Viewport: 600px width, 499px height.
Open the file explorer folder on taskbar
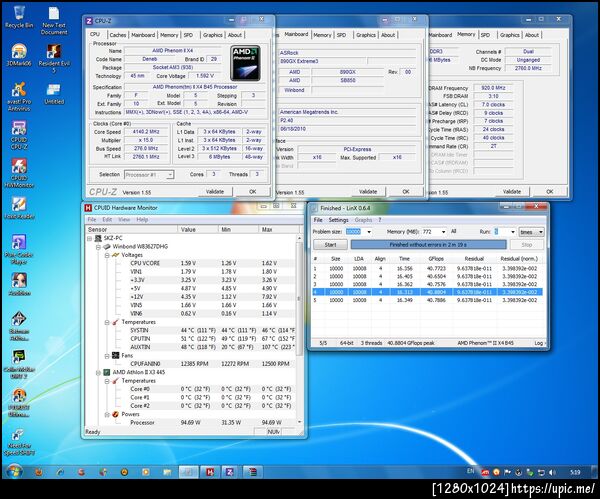[167, 472]
